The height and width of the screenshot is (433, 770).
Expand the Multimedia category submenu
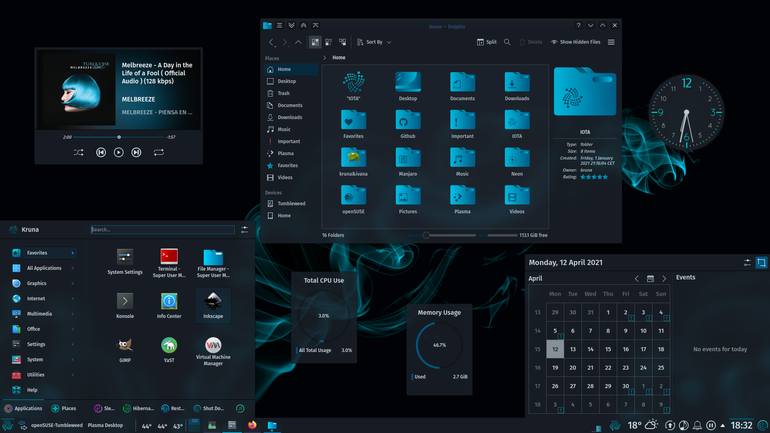click(x=43, y=314)
